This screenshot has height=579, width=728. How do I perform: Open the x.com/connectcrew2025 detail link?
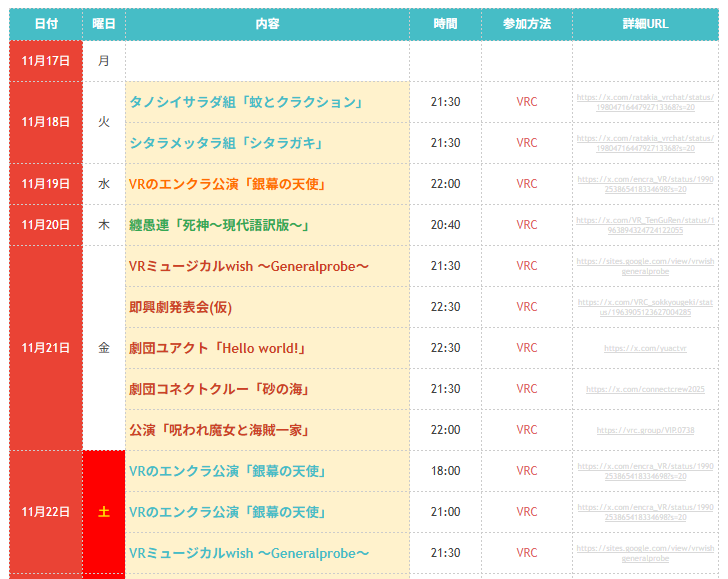pyautogui.click(x=645, y=389)
